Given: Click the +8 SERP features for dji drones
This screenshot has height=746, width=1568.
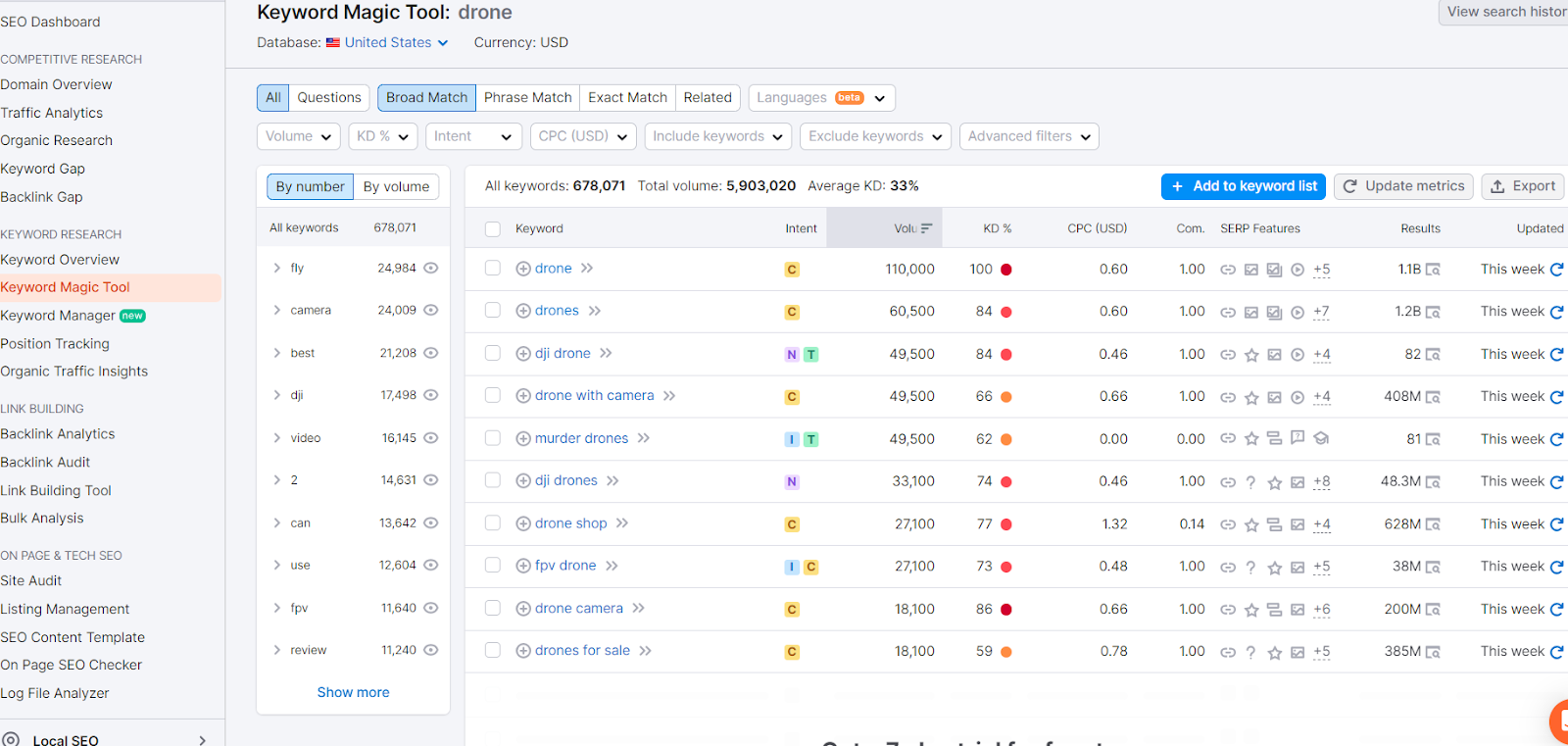Looking at the screenshot, I should coord(1322,482).
